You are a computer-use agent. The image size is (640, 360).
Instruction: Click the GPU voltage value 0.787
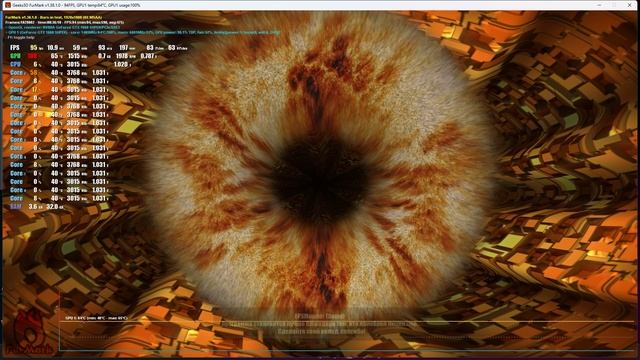coord(147,56)
